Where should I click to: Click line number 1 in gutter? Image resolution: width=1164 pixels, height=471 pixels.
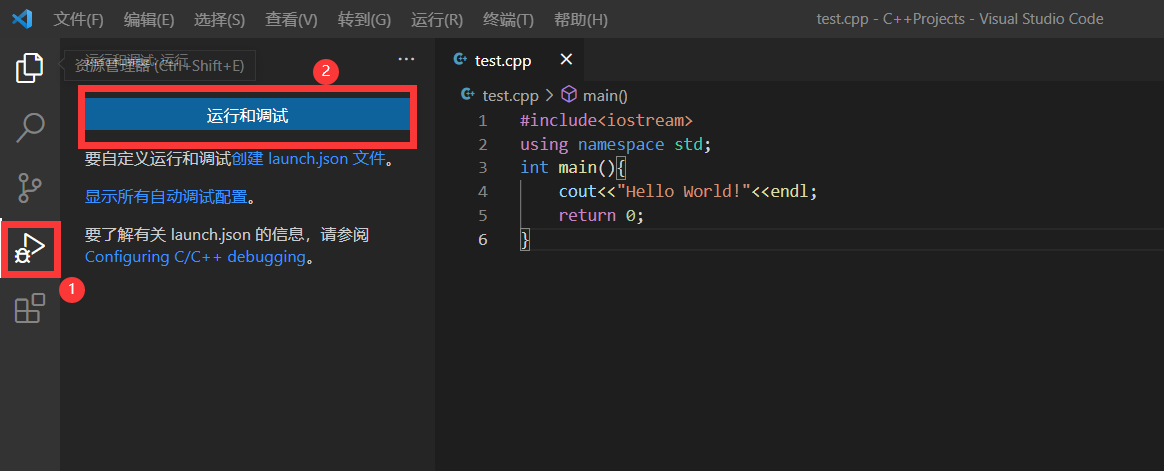tap(483, 120)
